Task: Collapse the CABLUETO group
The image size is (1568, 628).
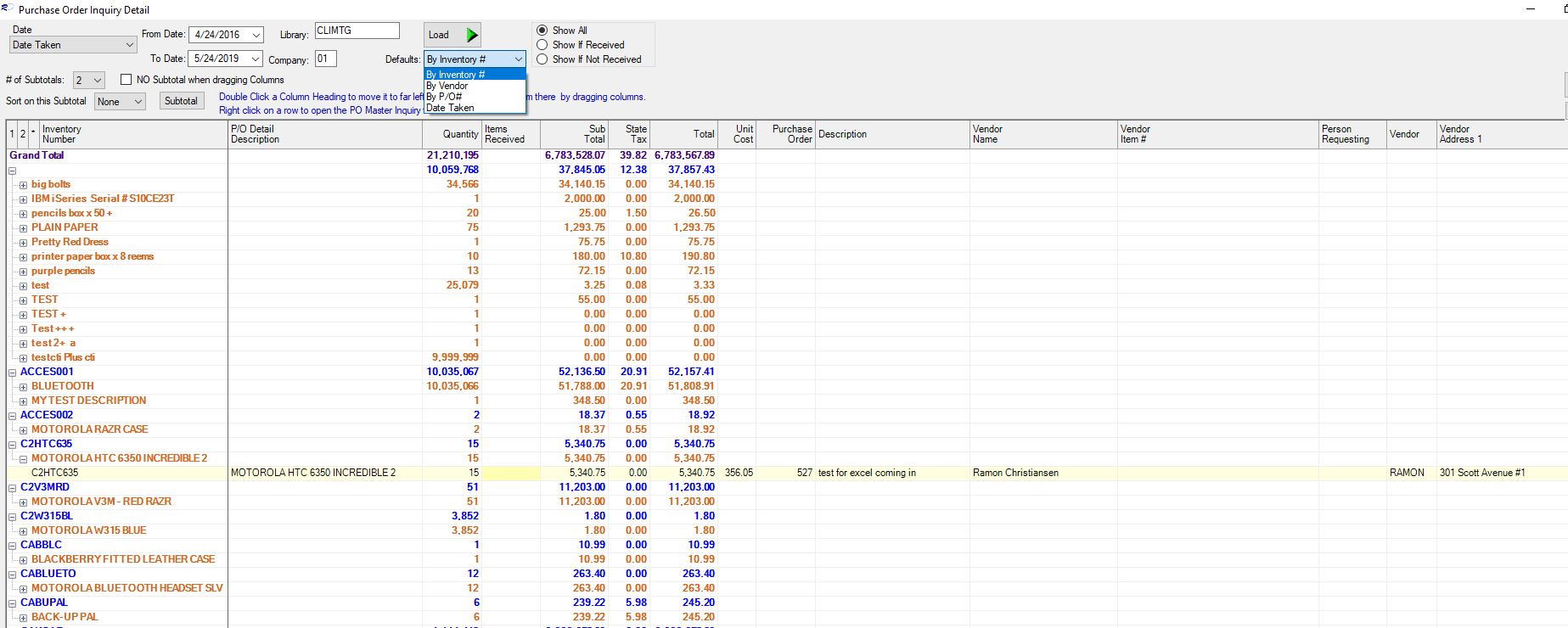Action: click(13, 575)
